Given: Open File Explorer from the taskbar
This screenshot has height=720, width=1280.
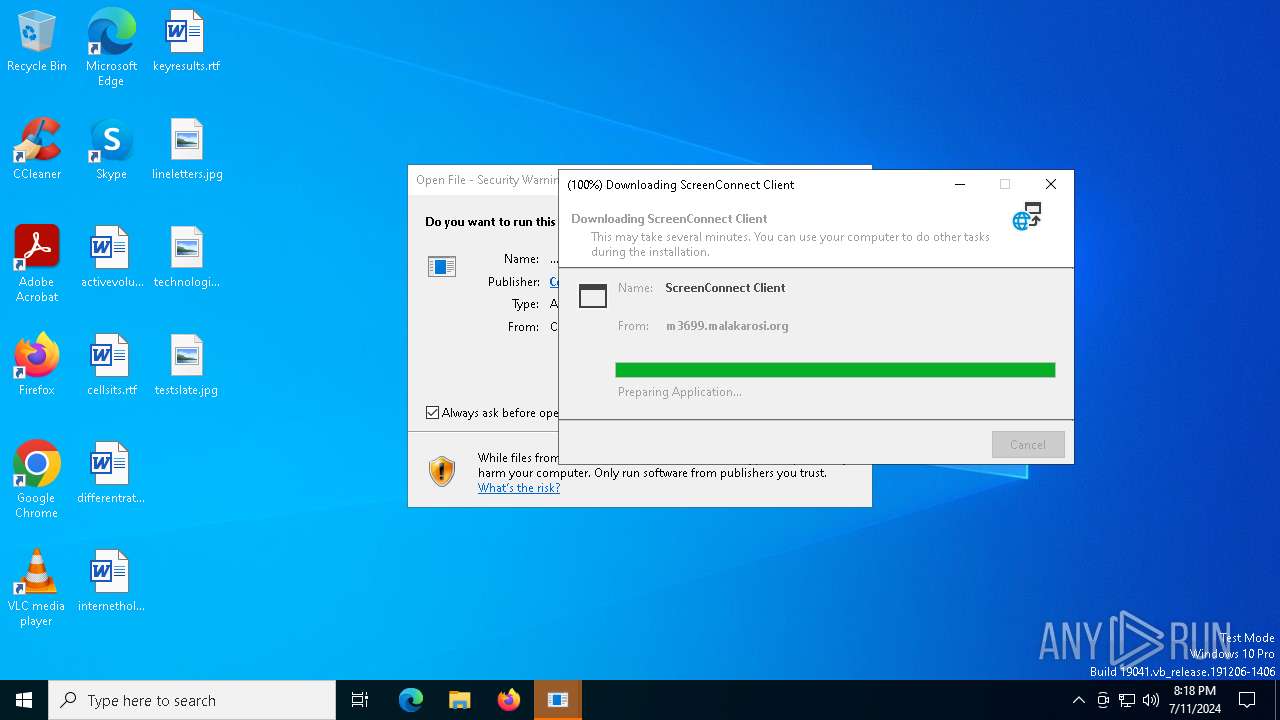Looking at the screenshot, I should tap(460, 700).
